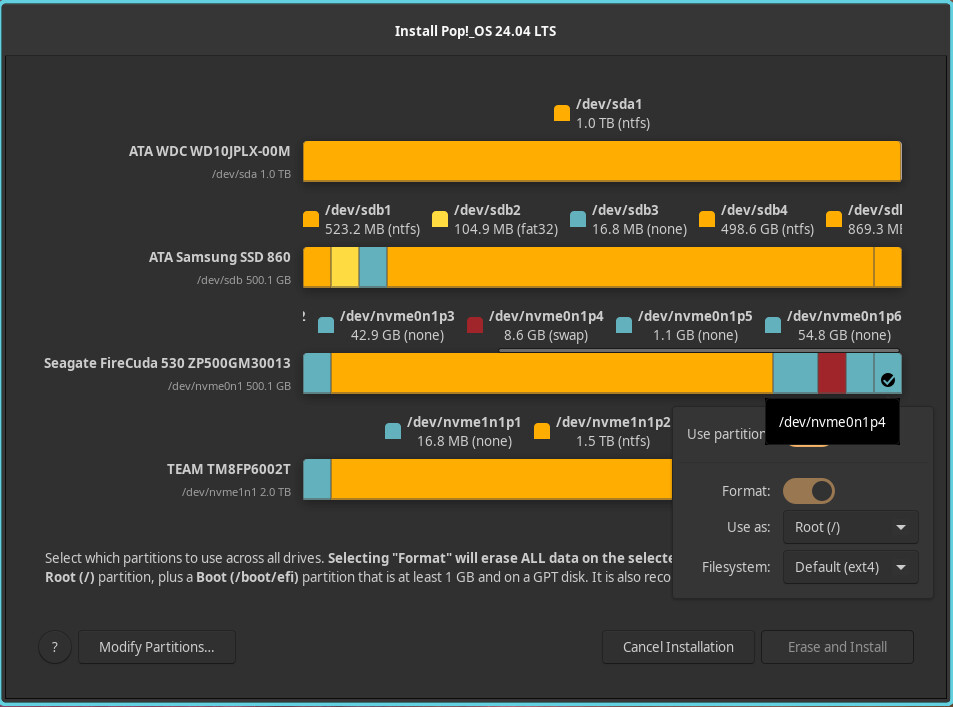Select the first teal segment on Seagate FireCuda bar
This screenshot has height=707, width=953.
click(317, 373)
